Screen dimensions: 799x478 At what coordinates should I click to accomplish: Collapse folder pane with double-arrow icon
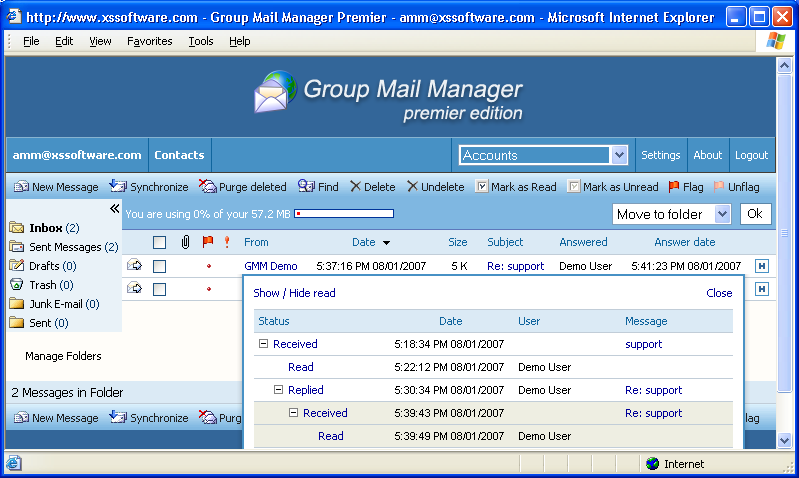(x=114, y=209)
